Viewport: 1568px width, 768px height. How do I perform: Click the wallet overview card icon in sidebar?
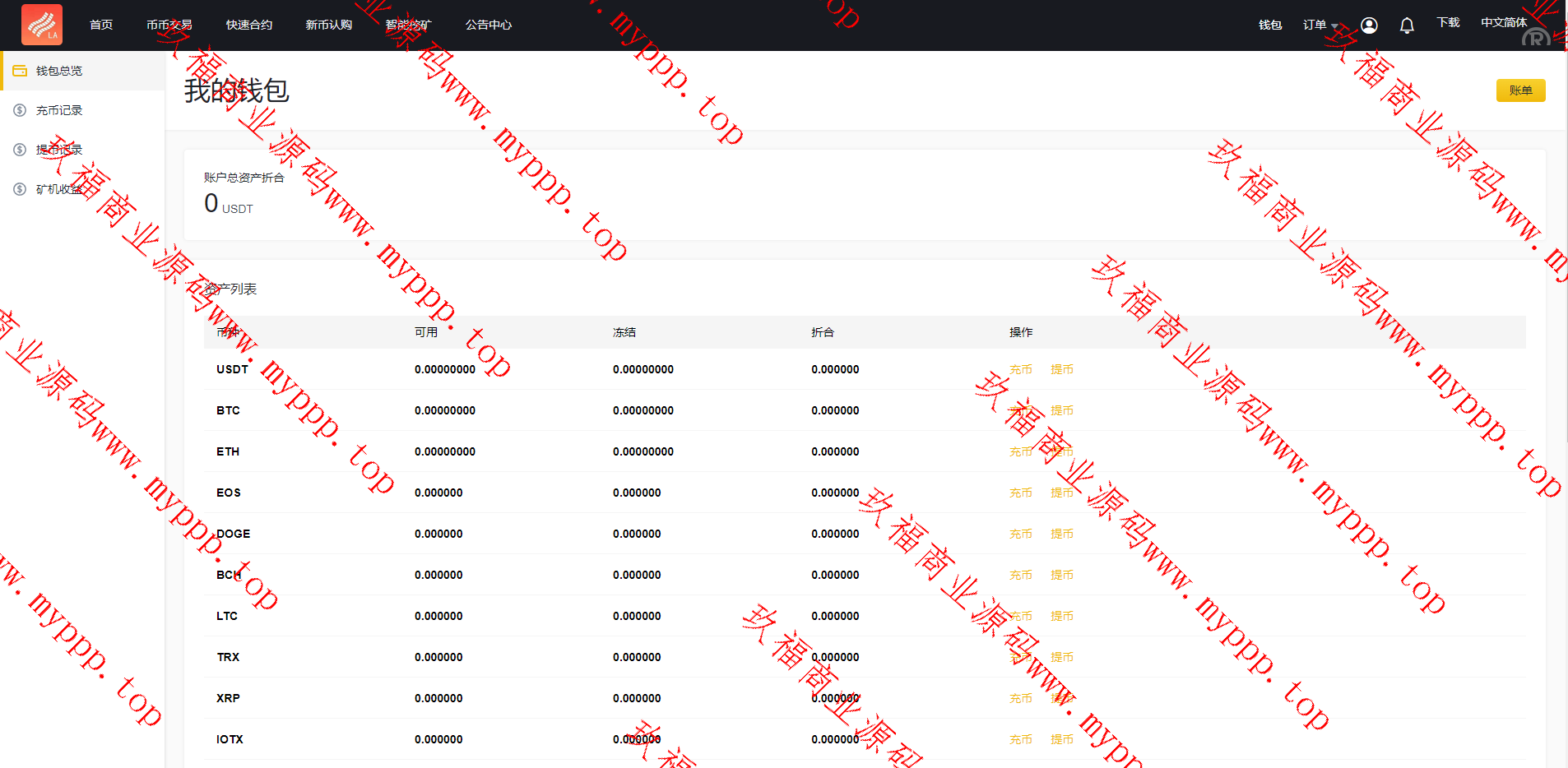tap(20, 71)
